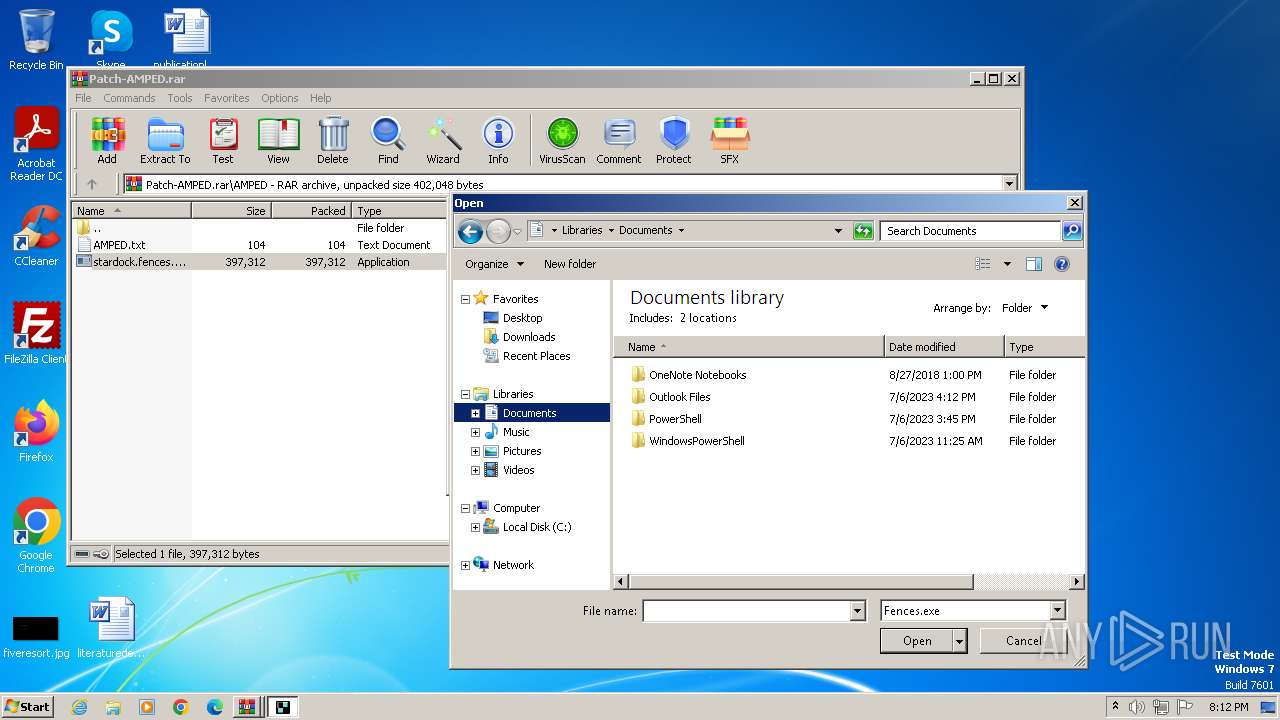The image size is (1280, 720).
Task: Click the Protect archive icon
Action: point(674,140)
